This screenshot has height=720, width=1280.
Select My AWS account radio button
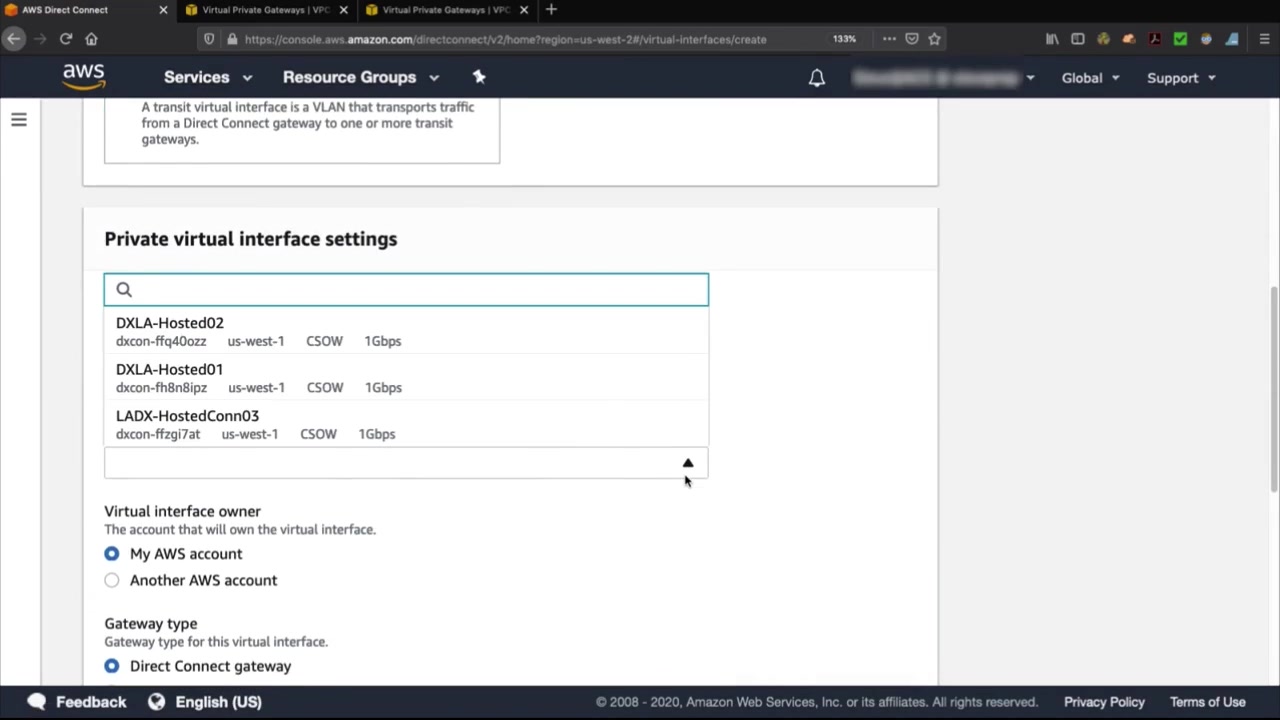(x=112, y=554)
